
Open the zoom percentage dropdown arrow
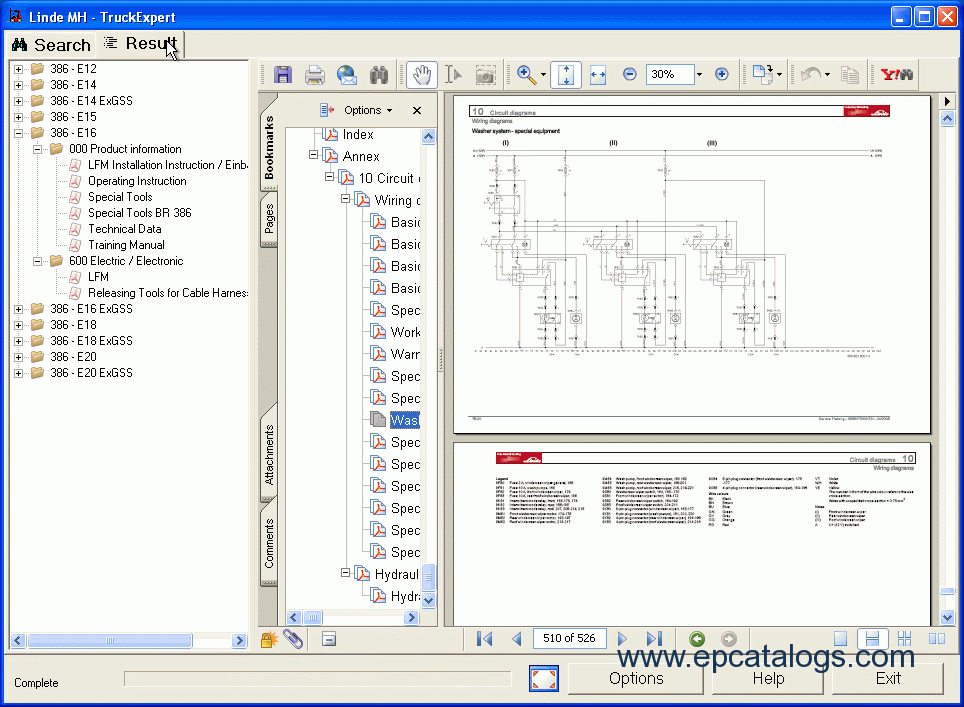pyautogui.click(x=699, y=74)
